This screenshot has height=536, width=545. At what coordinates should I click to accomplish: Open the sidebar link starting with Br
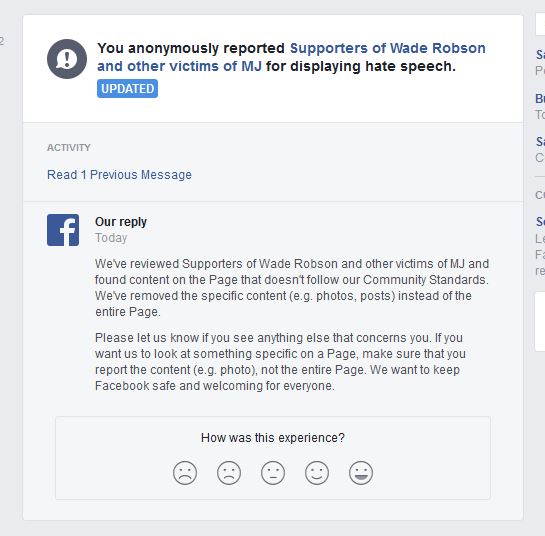[x=540, y=98]
